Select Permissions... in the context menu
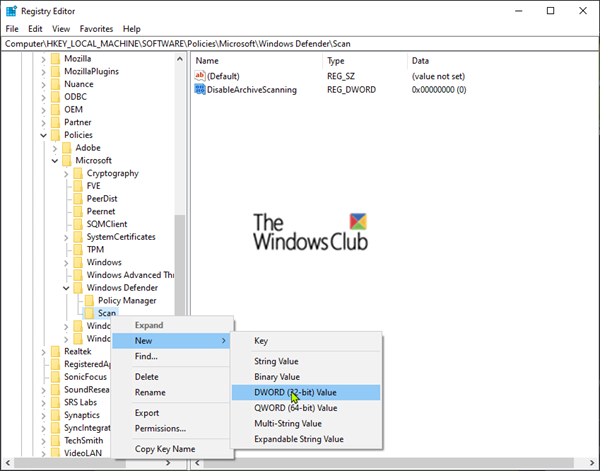The width and height of the screenshot is (600, 471). [160, 429]
